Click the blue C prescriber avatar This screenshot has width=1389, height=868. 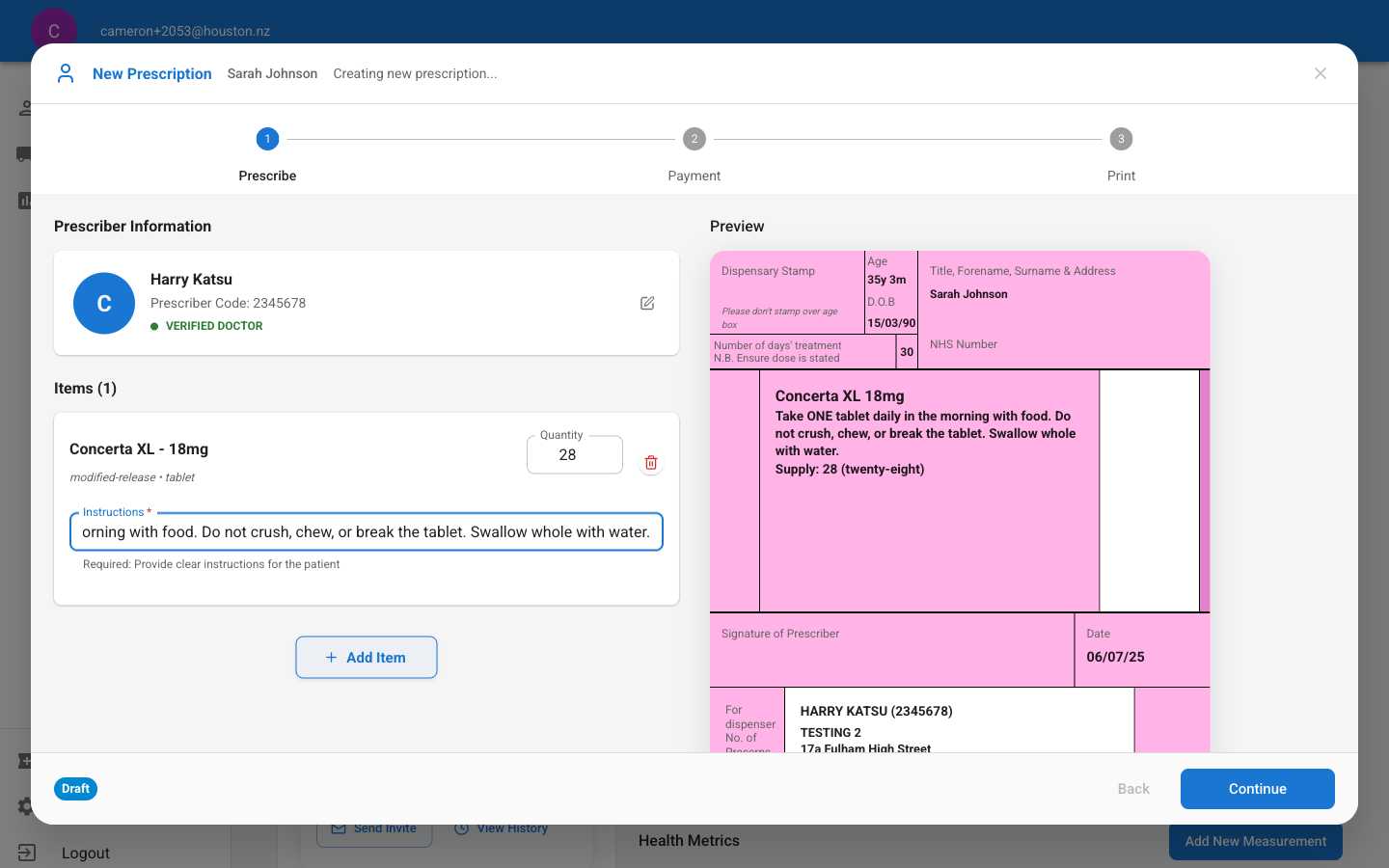[x=104, y=303]
